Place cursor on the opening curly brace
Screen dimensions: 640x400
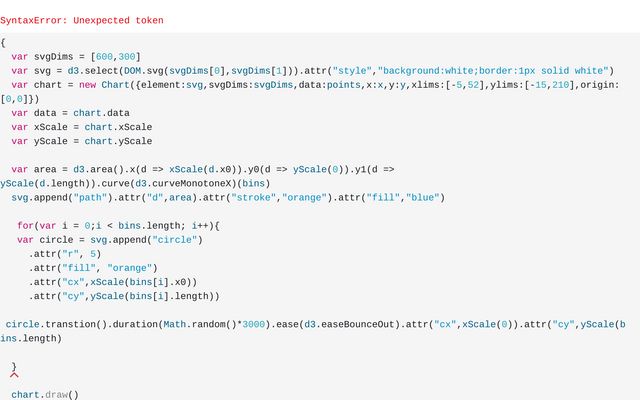point(3,43)
